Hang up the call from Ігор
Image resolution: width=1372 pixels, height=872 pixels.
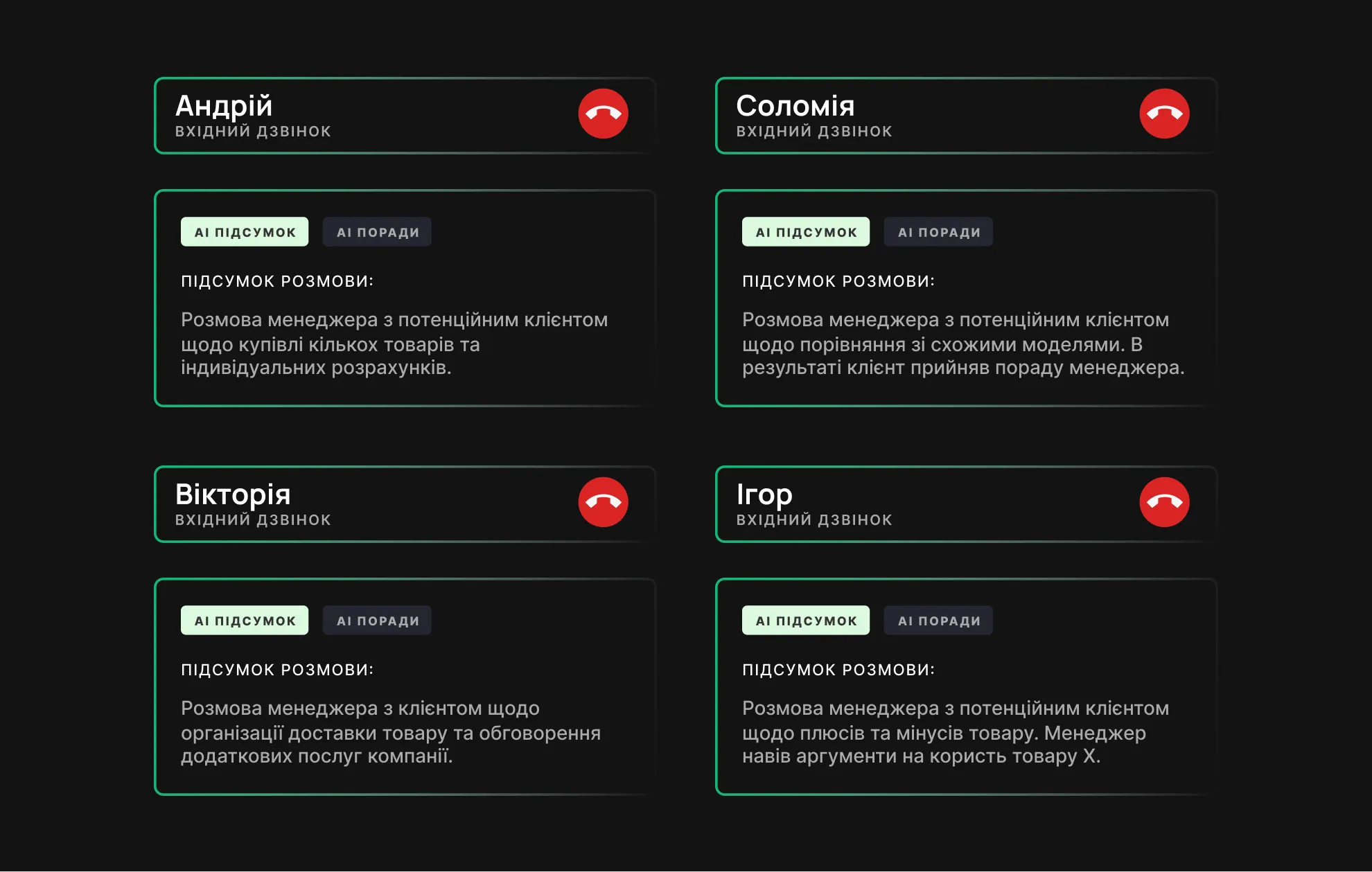click(x=1164, y=502)
